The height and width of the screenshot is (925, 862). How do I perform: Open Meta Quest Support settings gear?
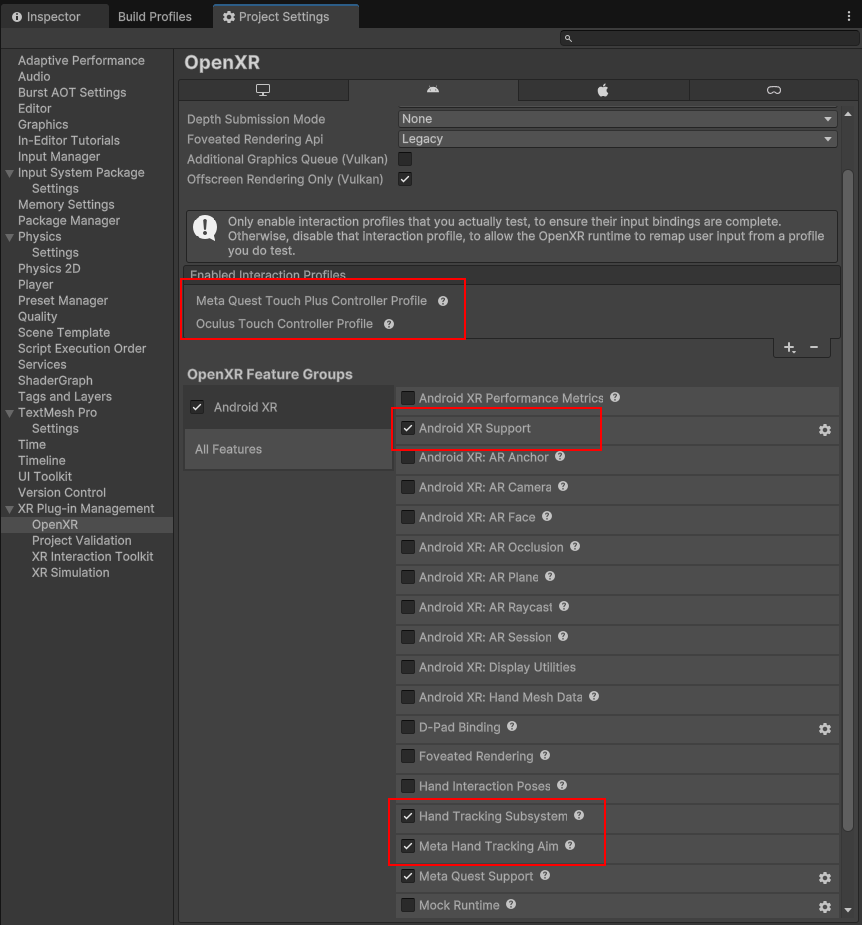click(824, 878)
